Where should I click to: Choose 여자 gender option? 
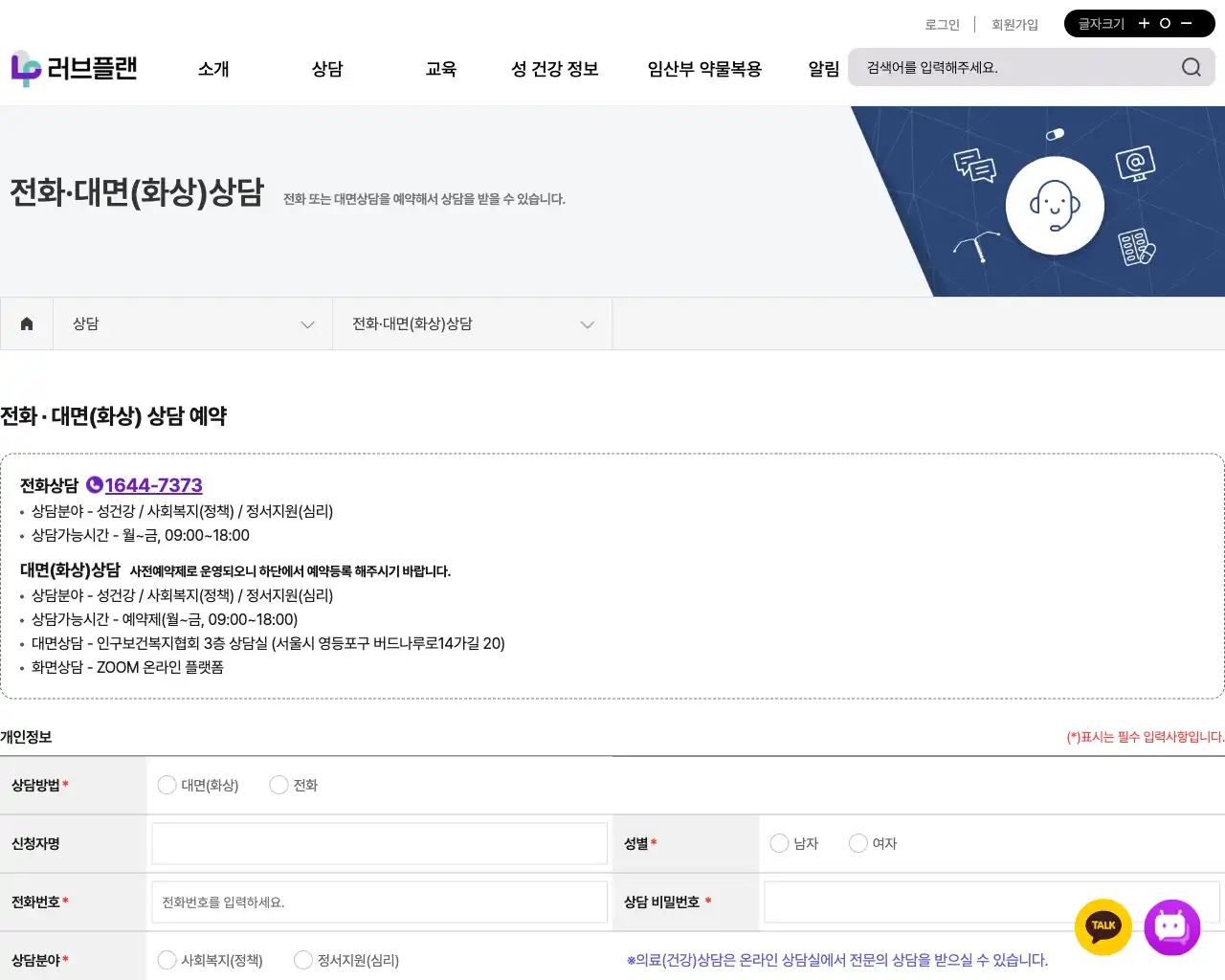coord(858,843)
